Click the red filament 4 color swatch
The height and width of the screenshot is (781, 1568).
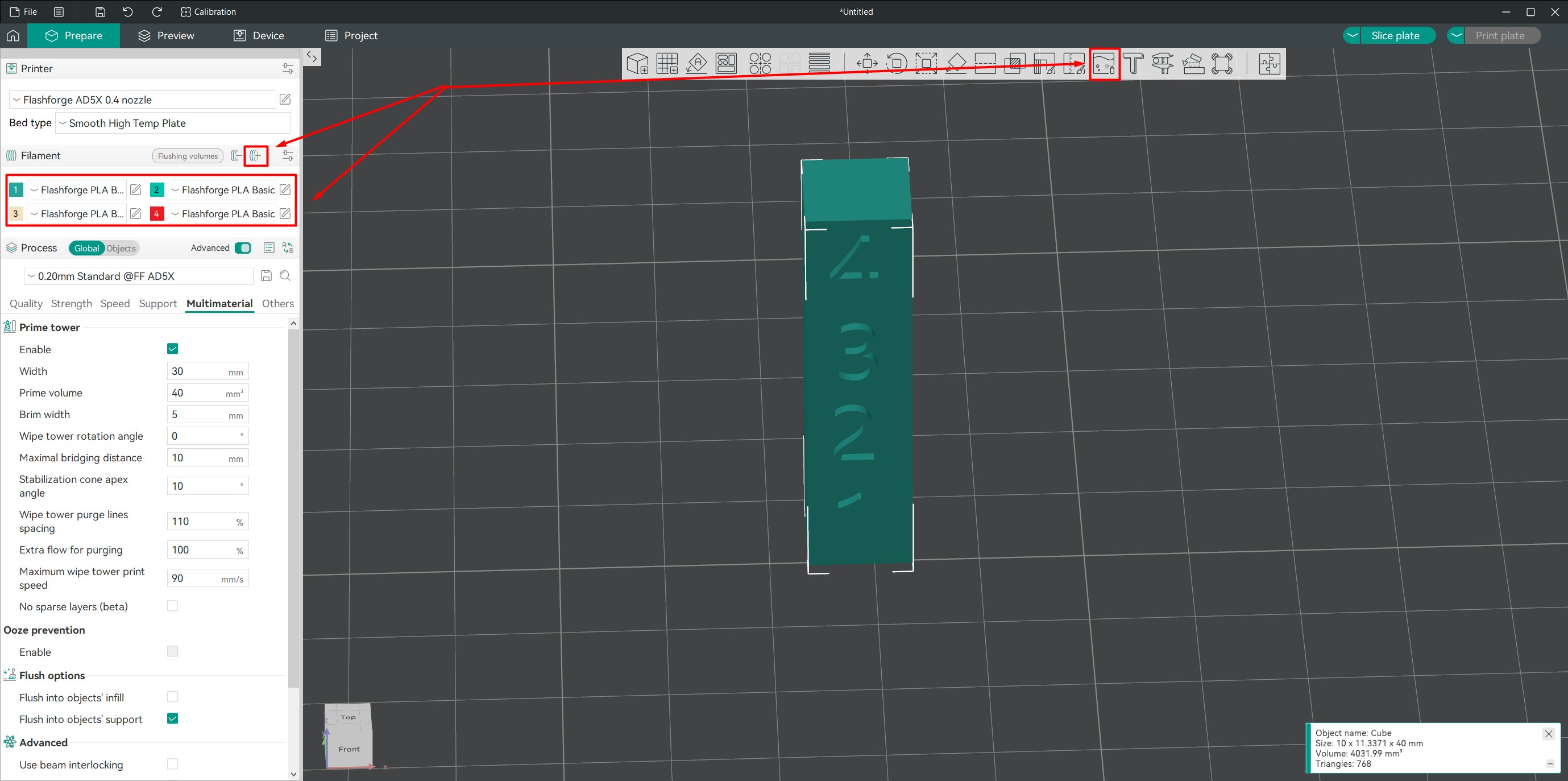(x=156, y=214)
